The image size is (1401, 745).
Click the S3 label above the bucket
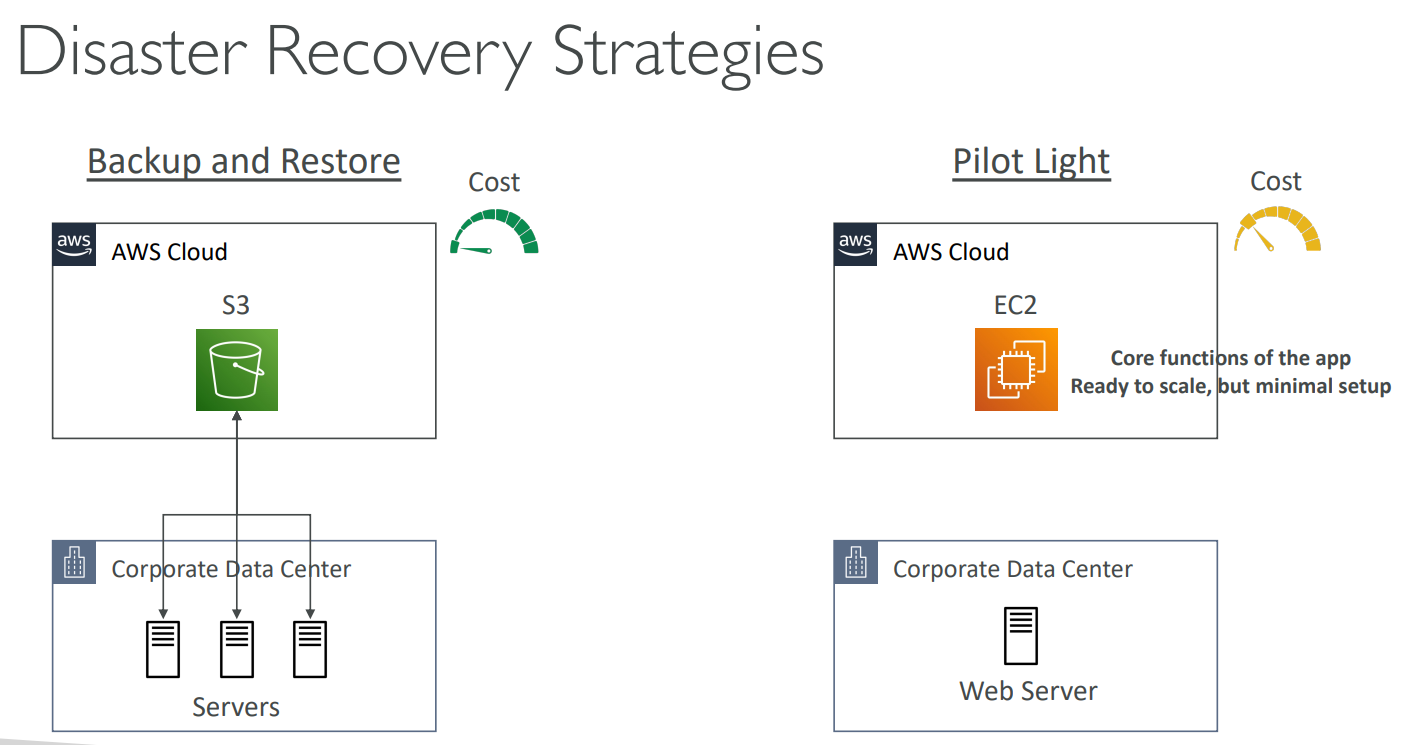point(236,305)
